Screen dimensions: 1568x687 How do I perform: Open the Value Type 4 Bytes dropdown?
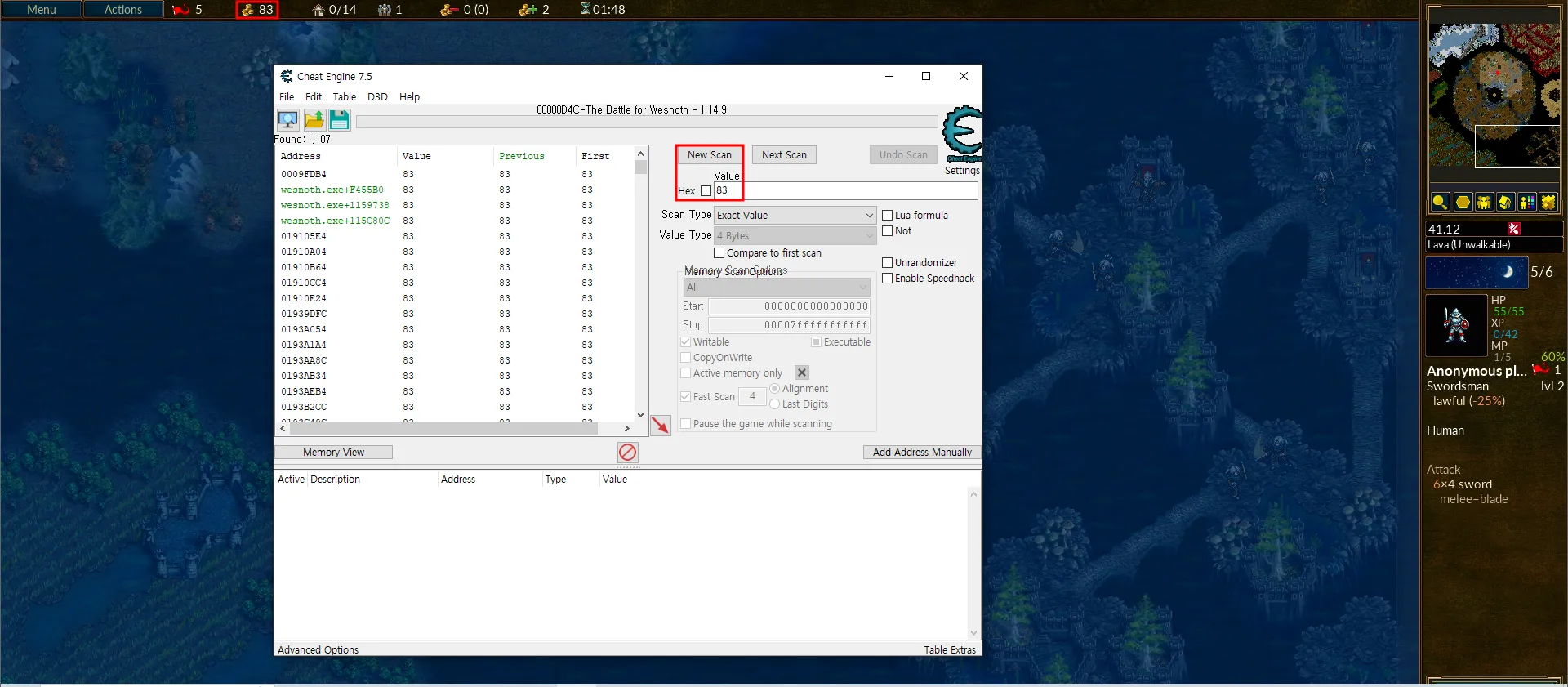(795, 236)
